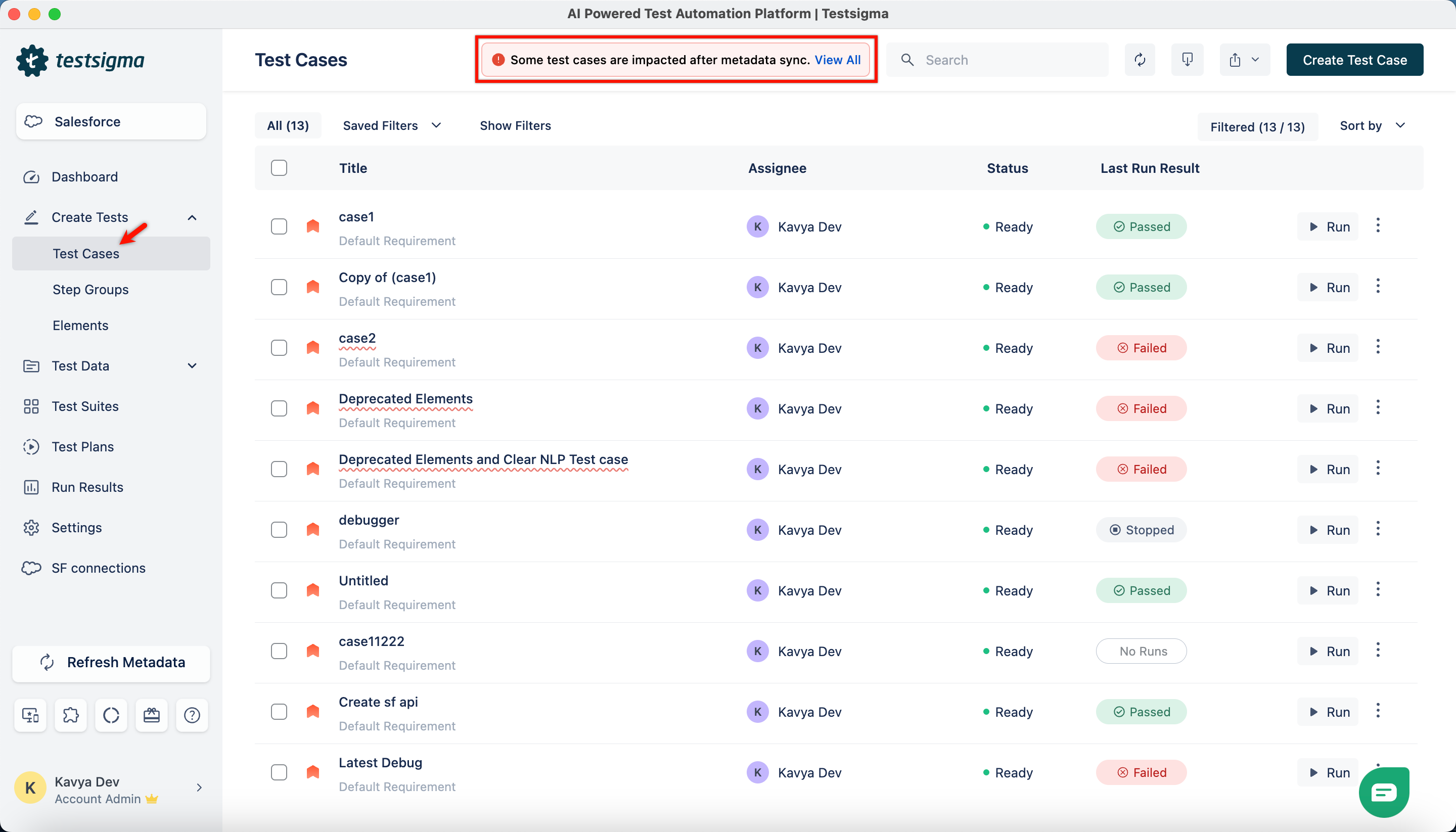
Task: Click Kavya Dev avatar in case2 row
Action: (758, 348)
